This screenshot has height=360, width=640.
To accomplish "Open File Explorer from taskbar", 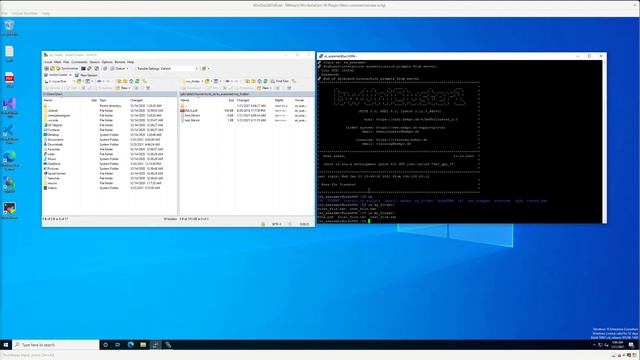I will (143, 345).
